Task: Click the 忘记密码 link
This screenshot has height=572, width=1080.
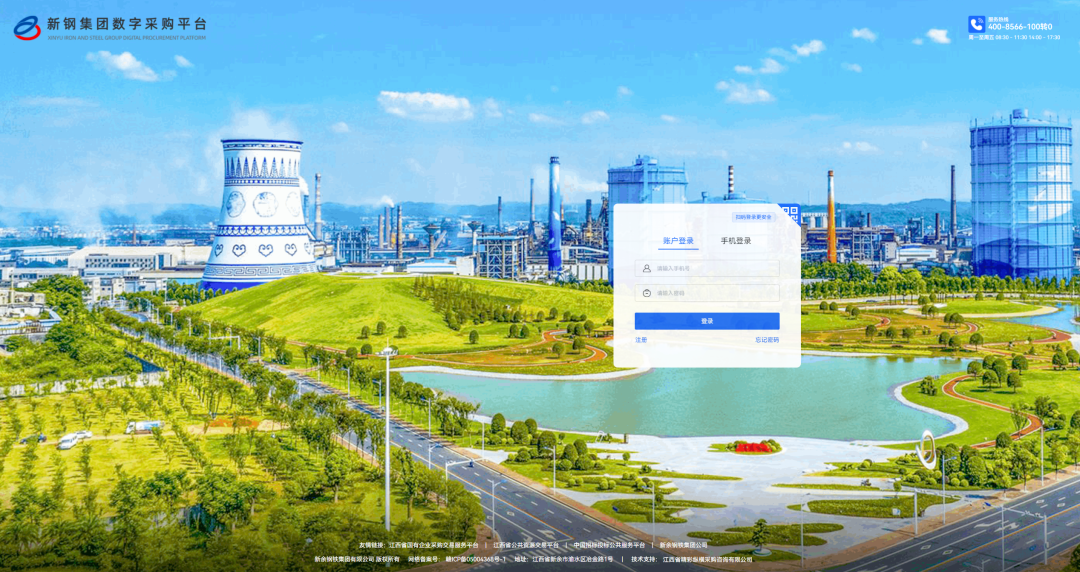Action: click(x=767, y=340)
